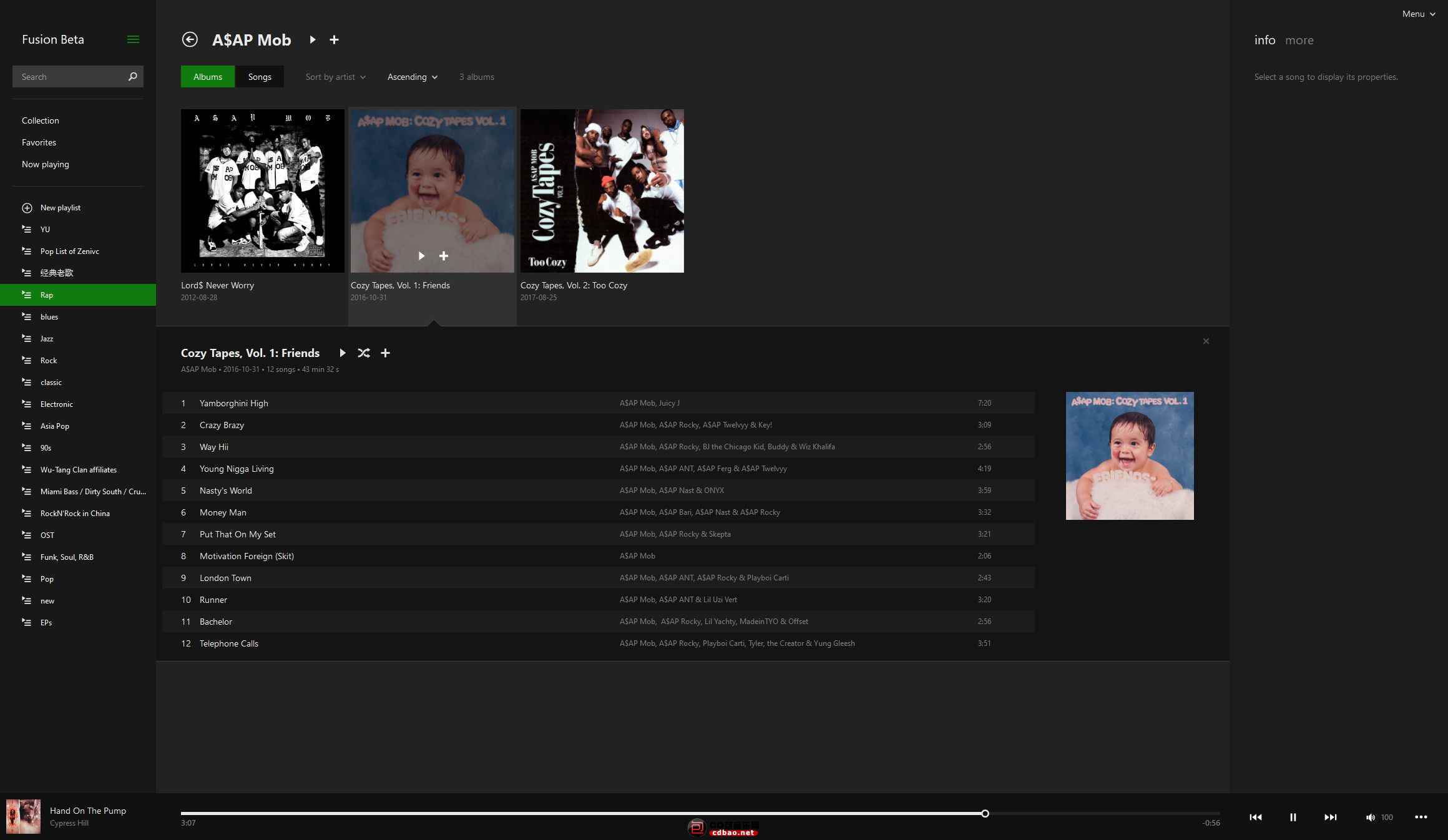Open the 经典老歌 playlist
This screenshot has height=840, width=1448.
pyautogui.click(x=78, y=273)
